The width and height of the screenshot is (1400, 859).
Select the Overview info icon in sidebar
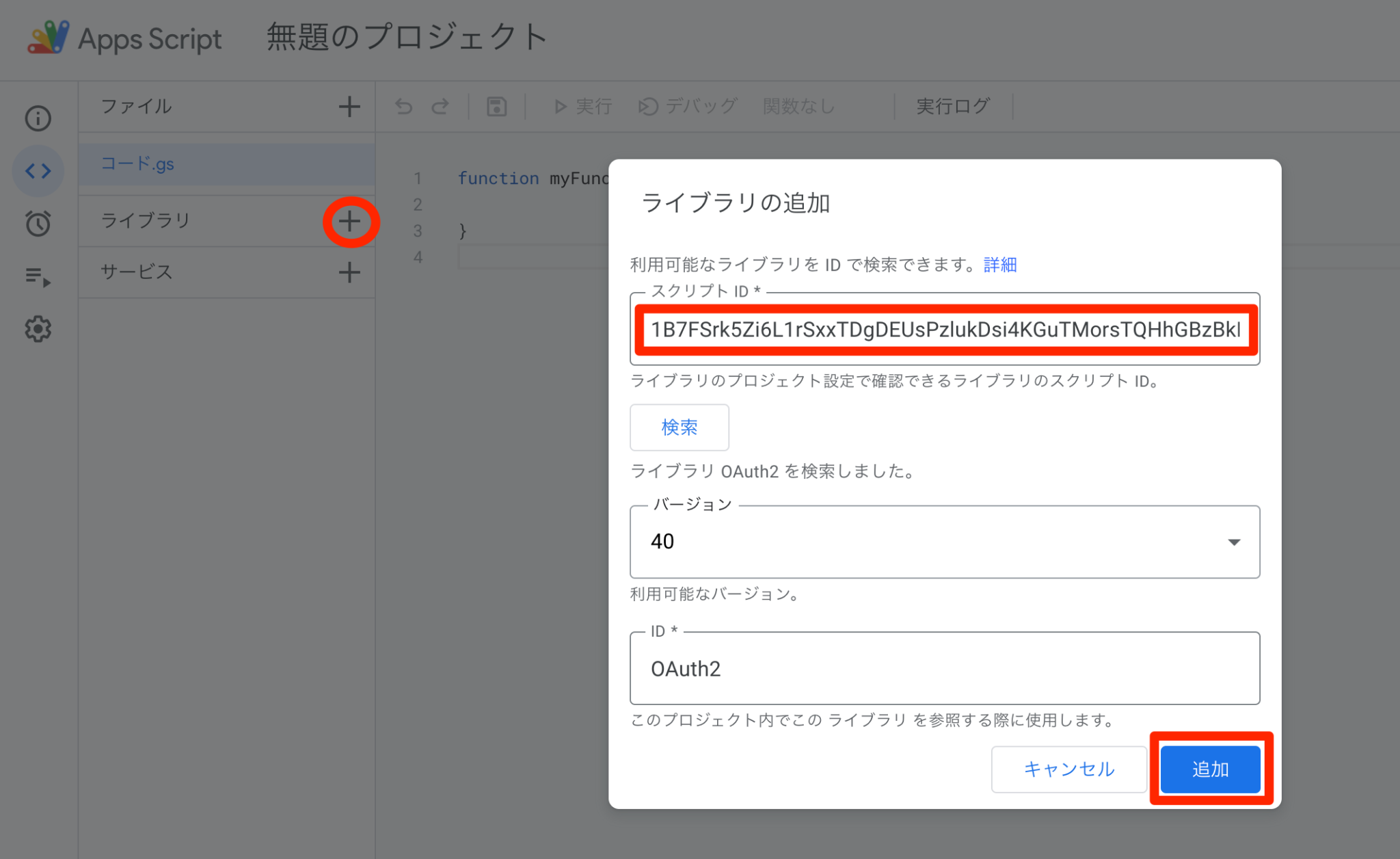point(38,118)
